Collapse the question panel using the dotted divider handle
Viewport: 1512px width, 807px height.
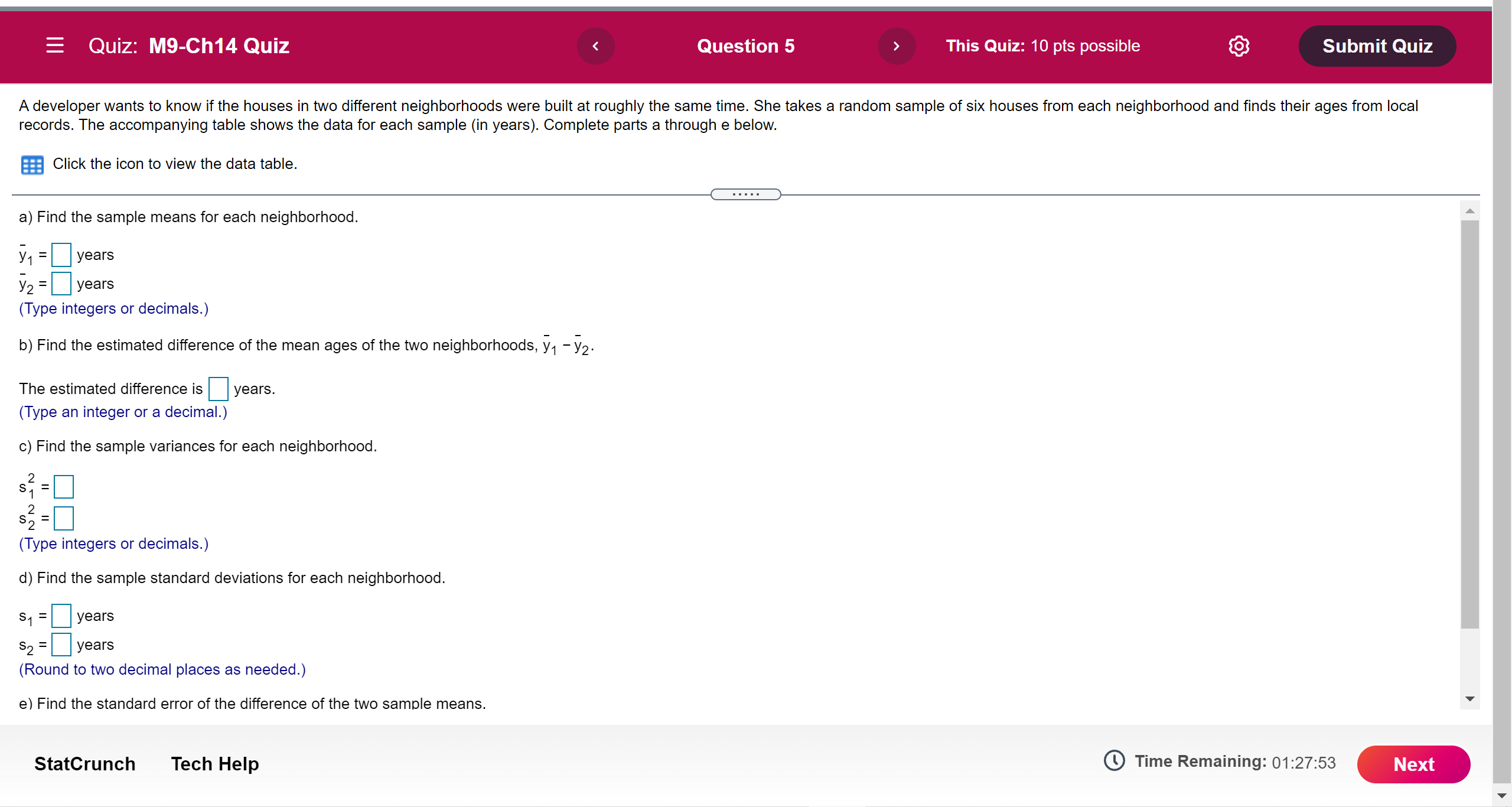pos(745,194)
